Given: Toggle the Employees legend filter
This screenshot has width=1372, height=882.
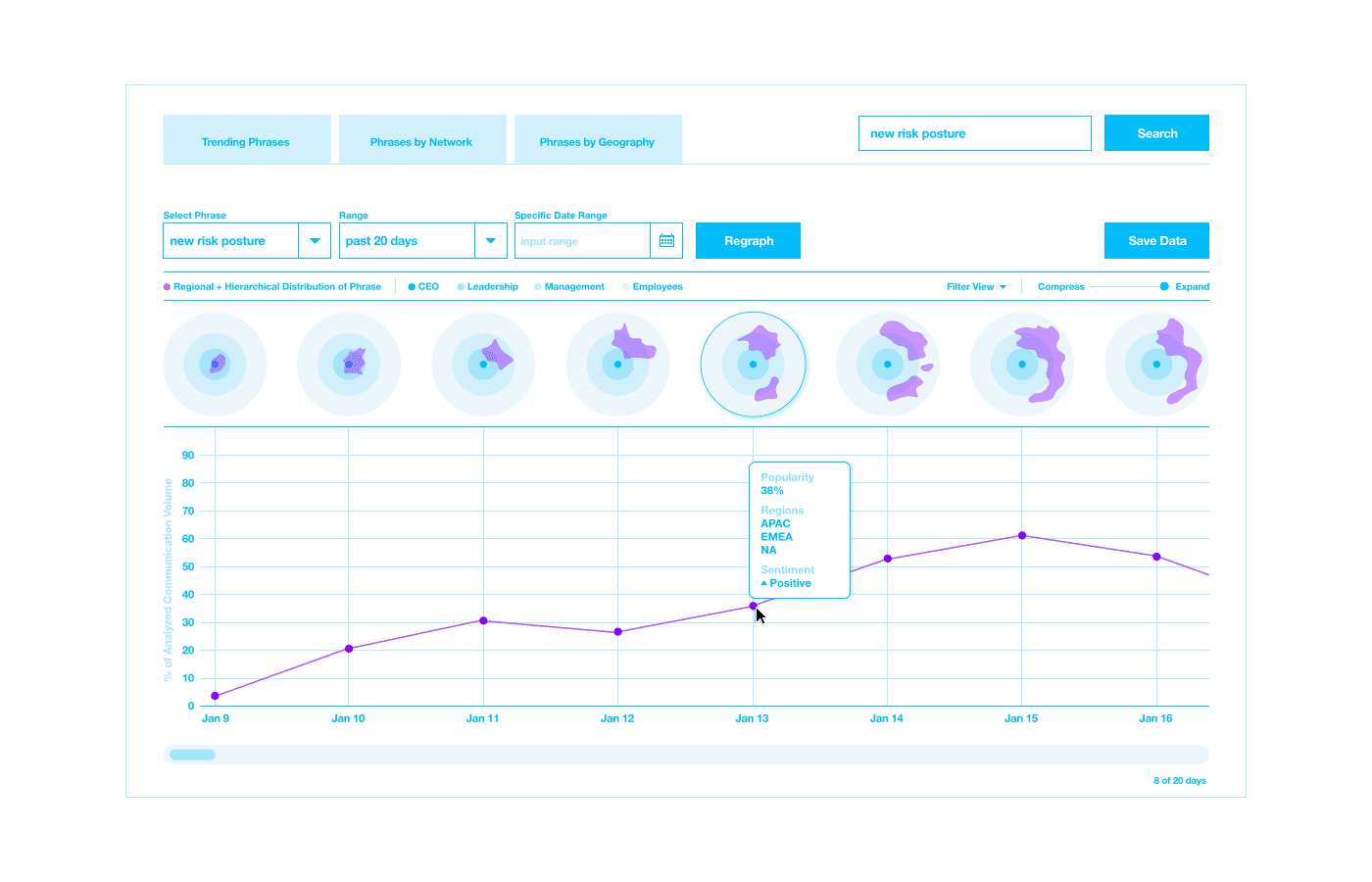Looking at the screenshot, I should coord(653,287).
